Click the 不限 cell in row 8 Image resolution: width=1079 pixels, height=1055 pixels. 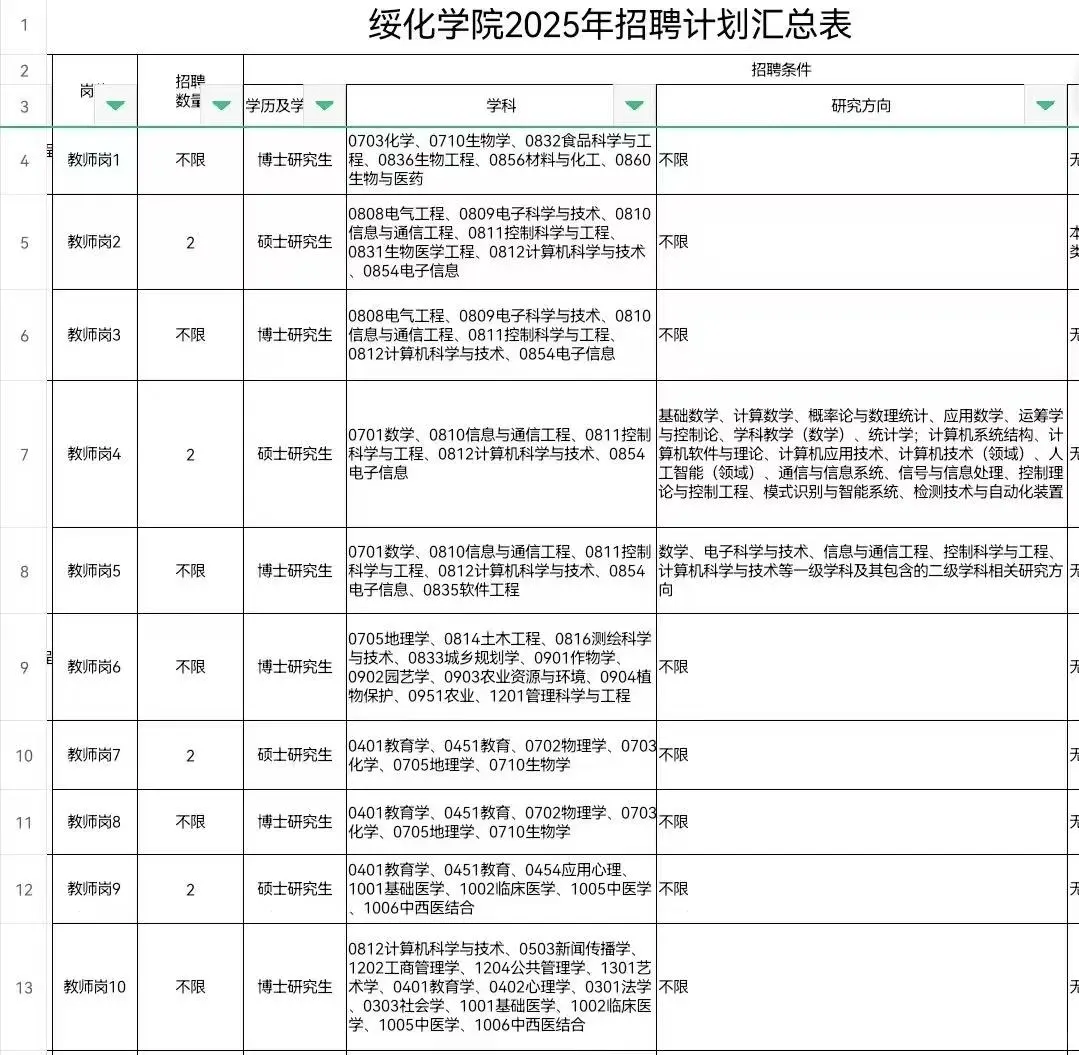coord(190,572)
